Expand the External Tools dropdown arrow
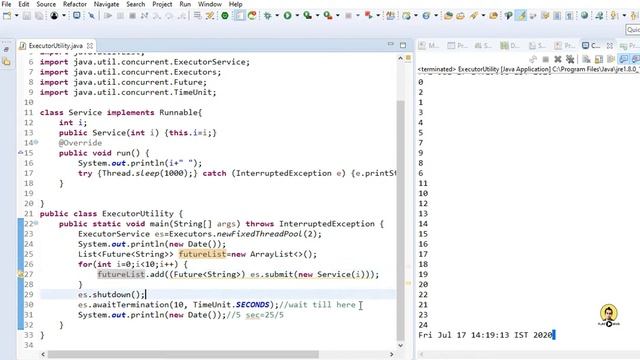 click(x=337, y=16)
